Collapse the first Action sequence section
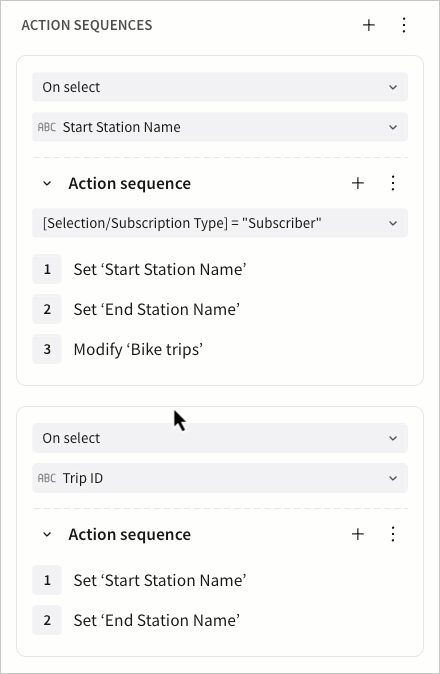Image resolution: width=440 pixels, height=674 pixels. (47, 184)
